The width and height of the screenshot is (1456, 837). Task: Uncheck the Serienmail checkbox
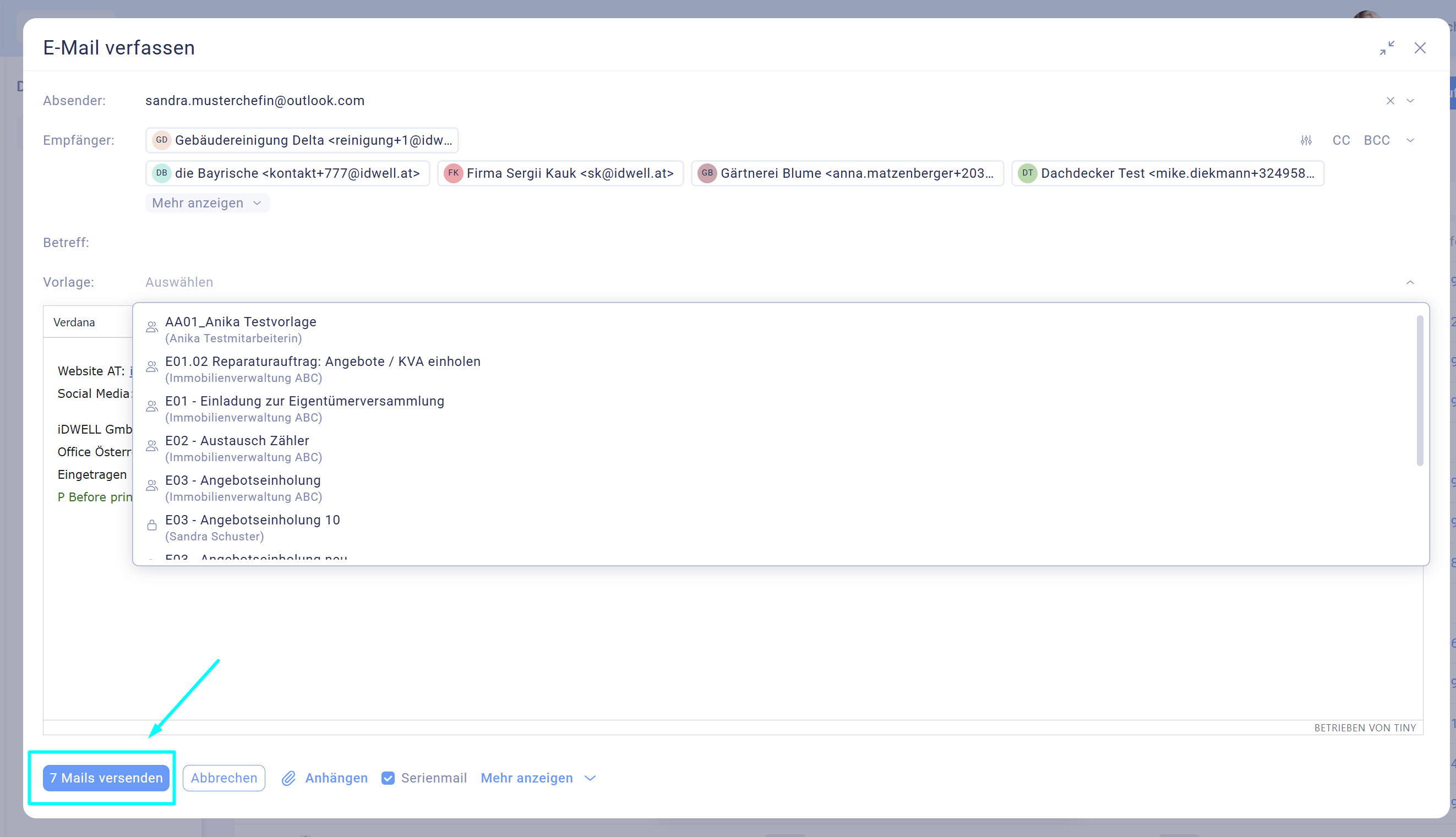[388, 778]
